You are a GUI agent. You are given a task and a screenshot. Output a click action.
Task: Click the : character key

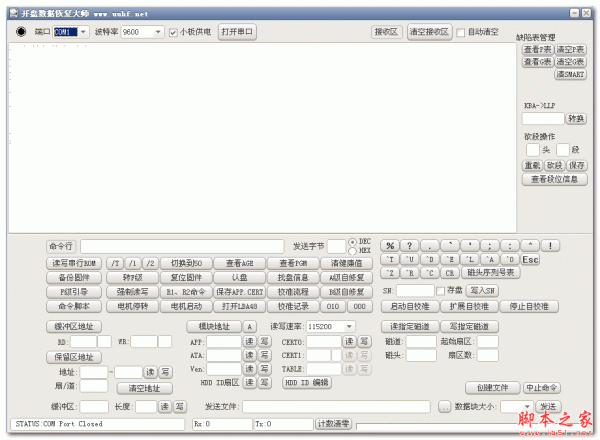(510, 246)
